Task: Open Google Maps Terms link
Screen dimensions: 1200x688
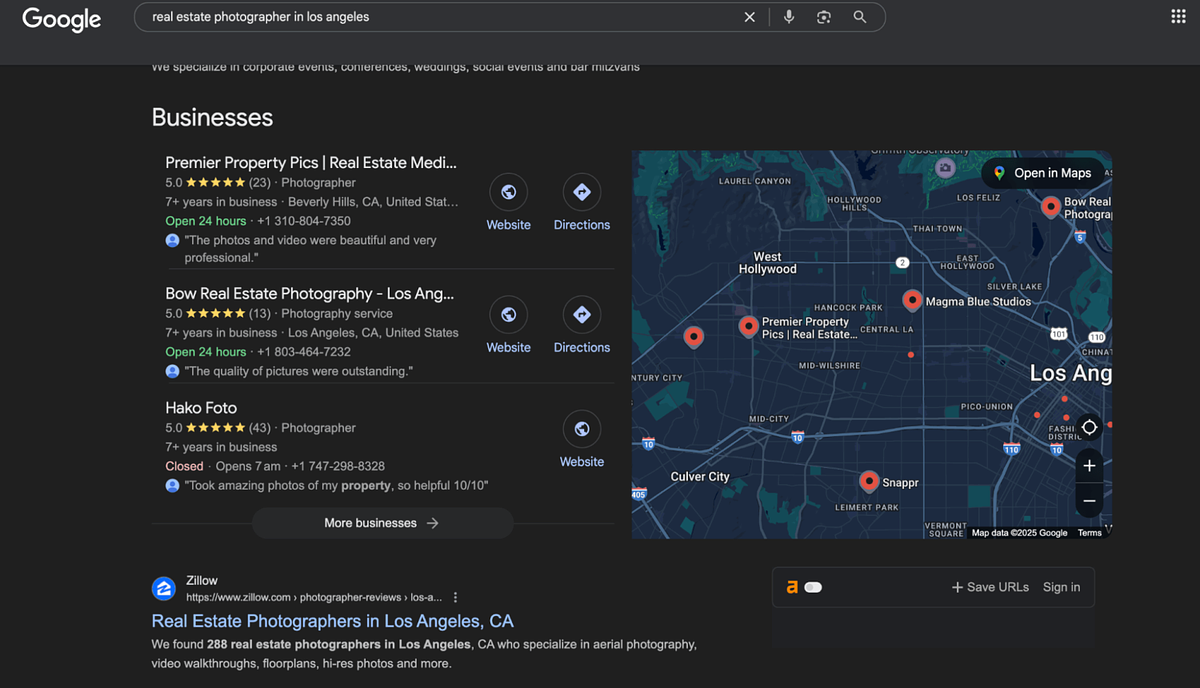Action: (x=1089, y=533)
